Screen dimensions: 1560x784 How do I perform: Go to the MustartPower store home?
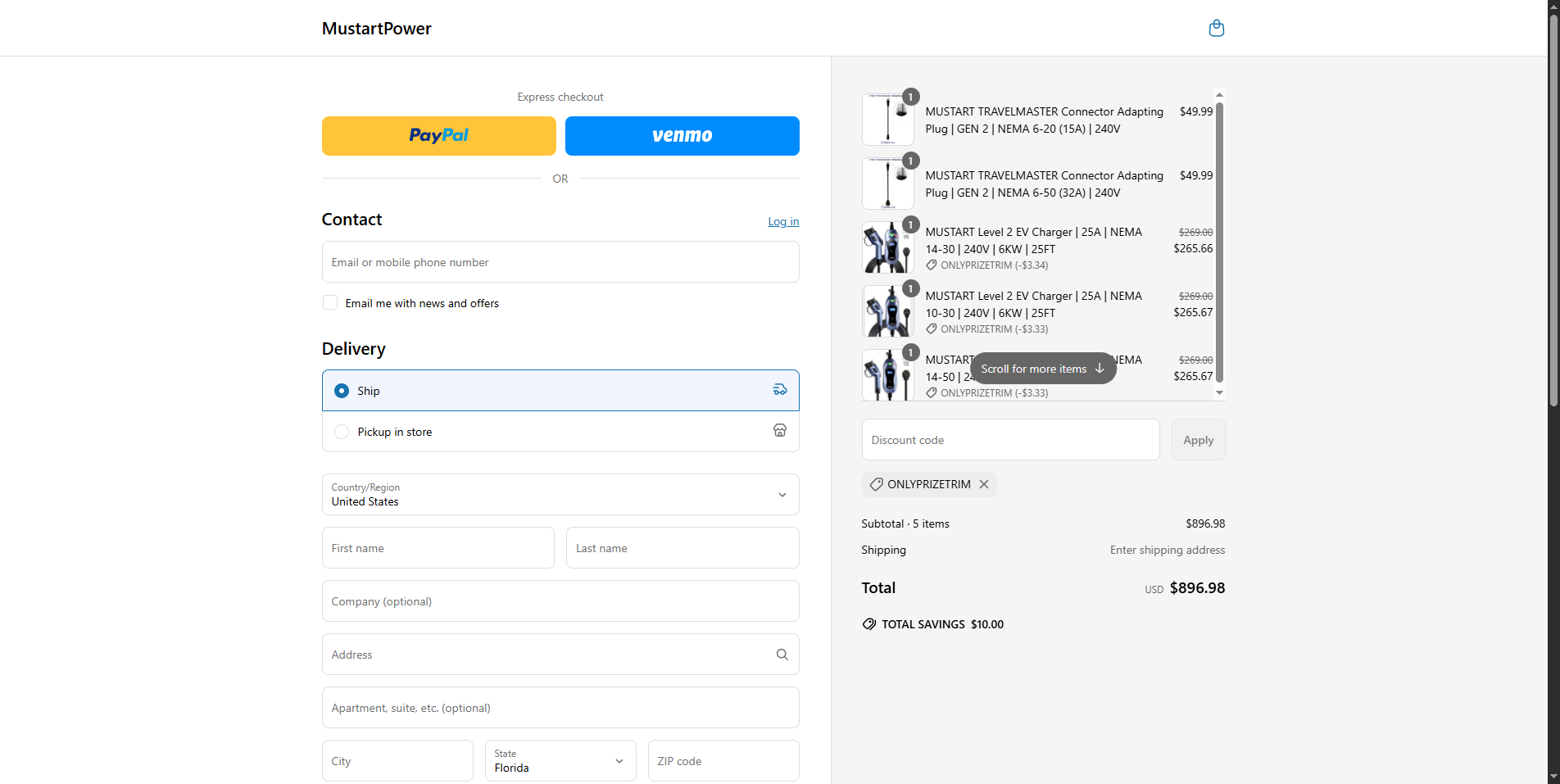[x=377, y=29]
